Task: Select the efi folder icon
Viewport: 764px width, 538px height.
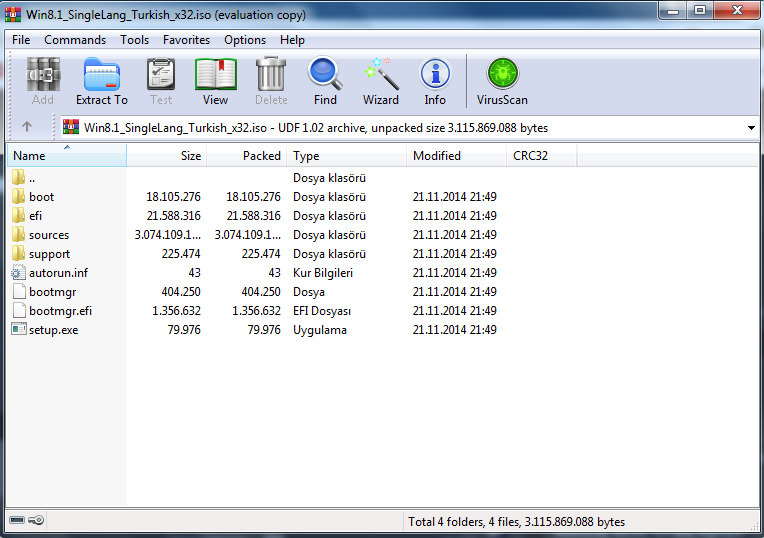Action: [19, 215]
